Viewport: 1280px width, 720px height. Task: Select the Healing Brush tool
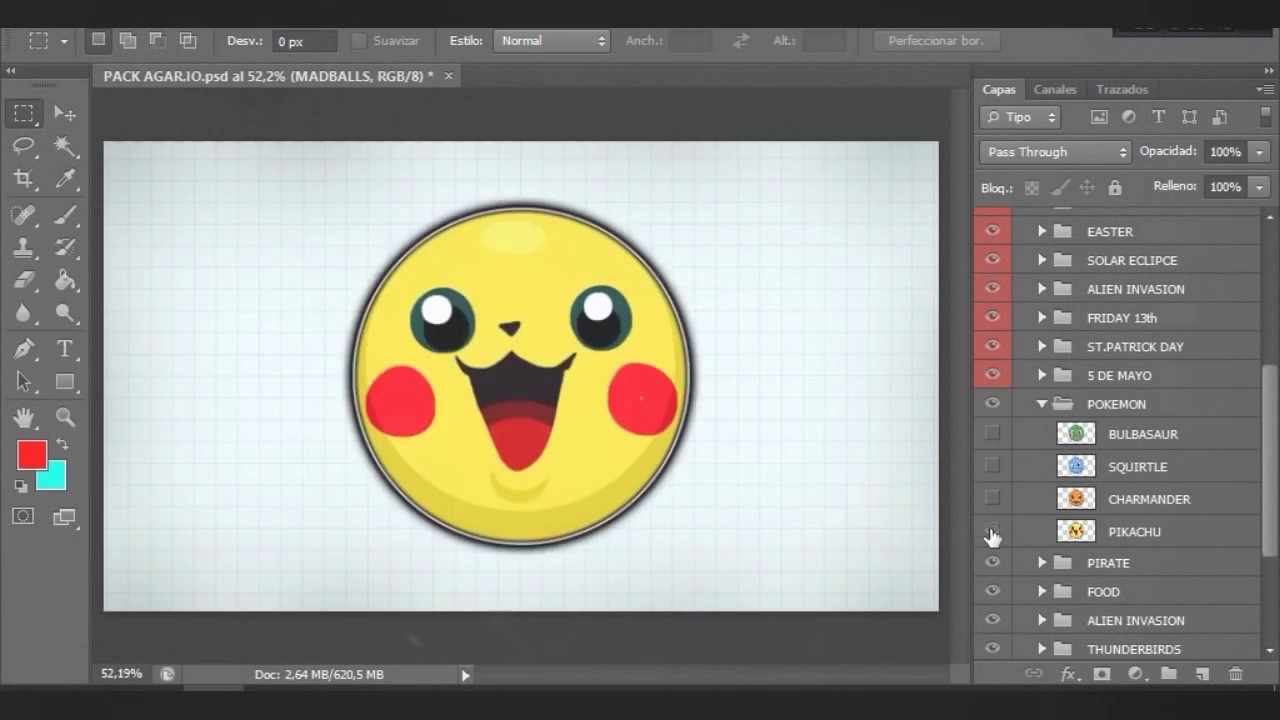click(x=24, y=214)
